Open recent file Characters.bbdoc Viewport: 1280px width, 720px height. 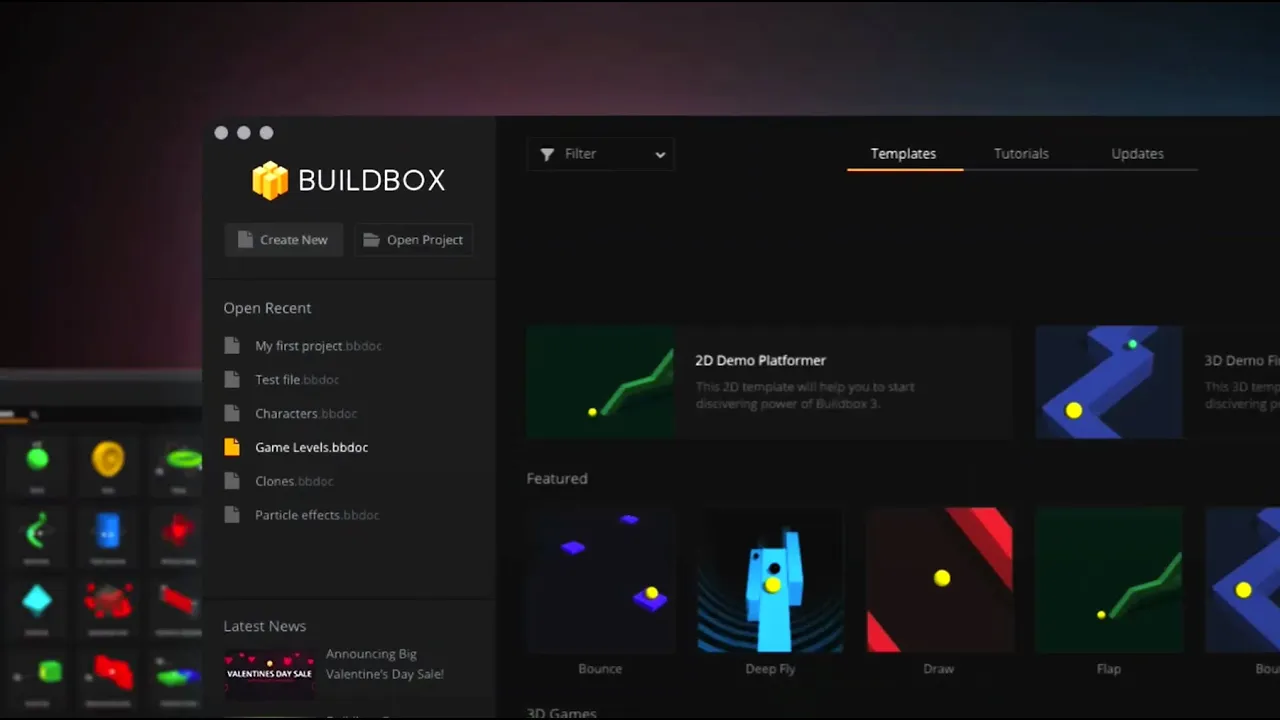tap(306, 414)
